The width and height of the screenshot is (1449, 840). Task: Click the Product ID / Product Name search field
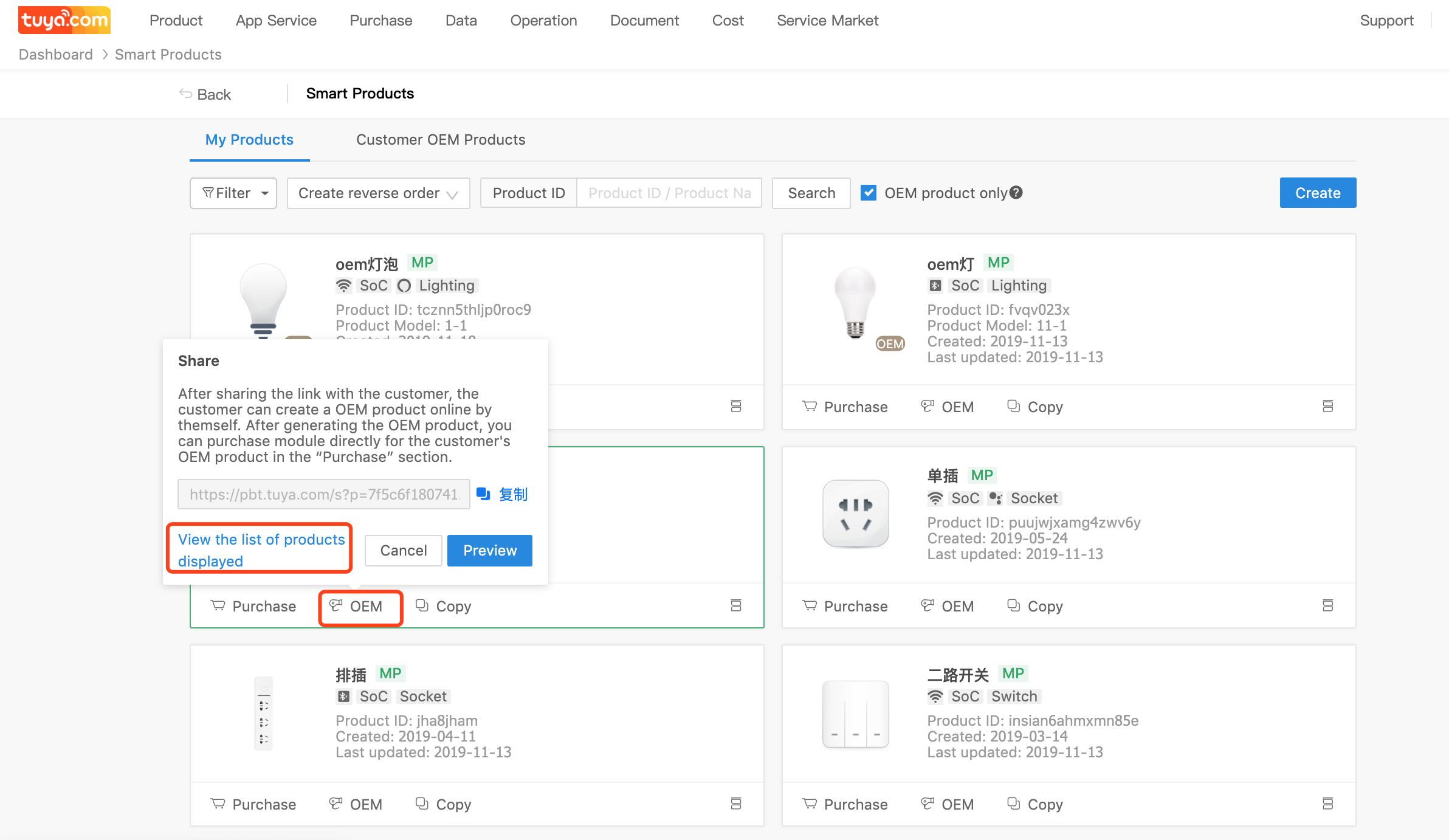tap(669, 193)
